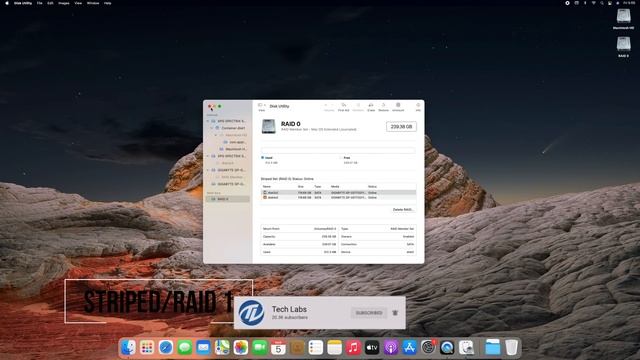Click the RAID 0 disk image icon
The image size is (640, 360).
pos(269,126)
